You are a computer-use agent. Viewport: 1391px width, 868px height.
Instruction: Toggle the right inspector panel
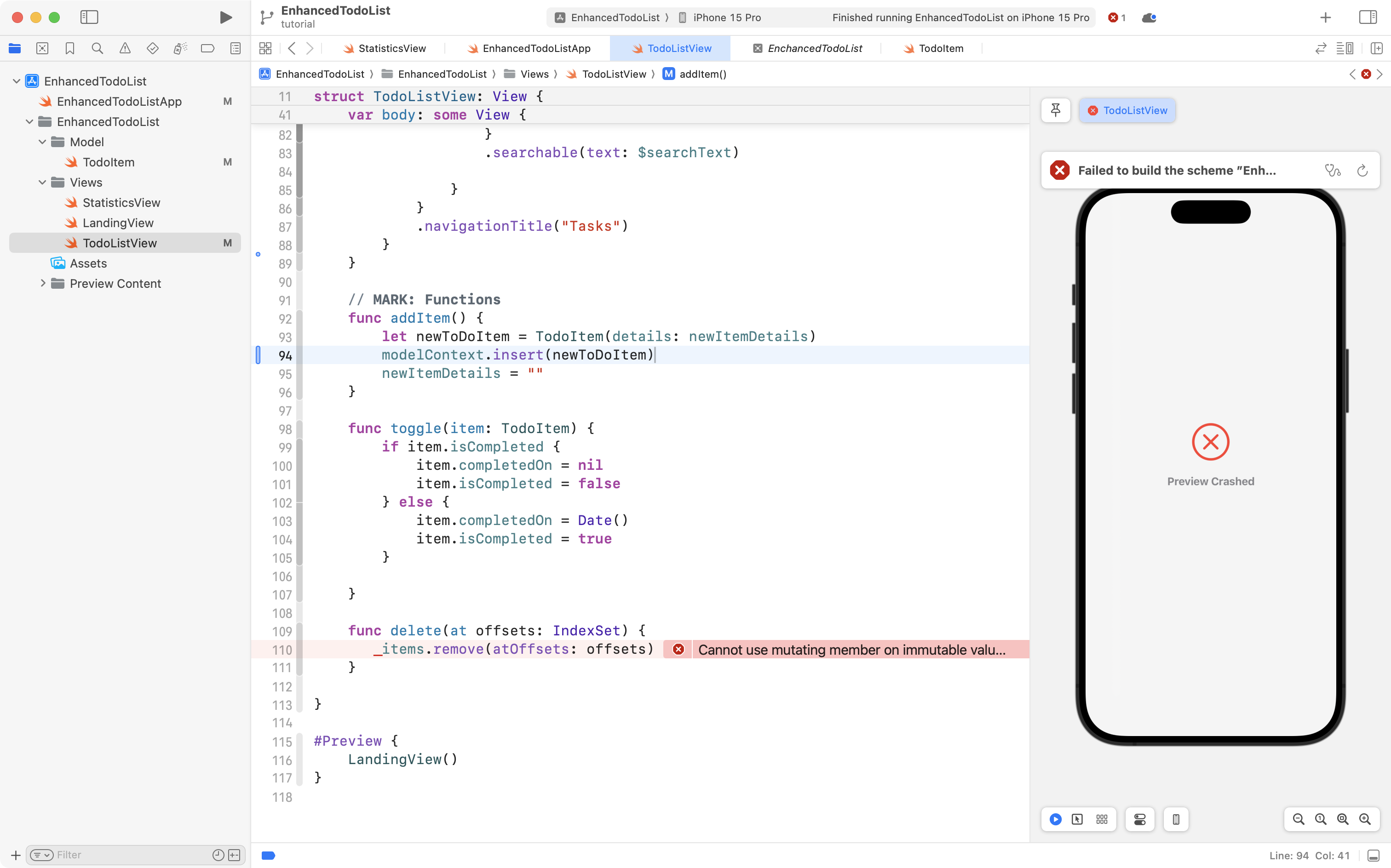pos(1368,17)
